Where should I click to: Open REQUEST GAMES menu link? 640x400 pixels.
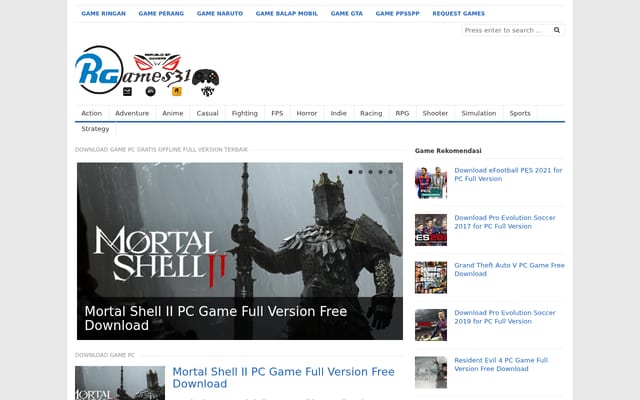(x=459, y=13)
